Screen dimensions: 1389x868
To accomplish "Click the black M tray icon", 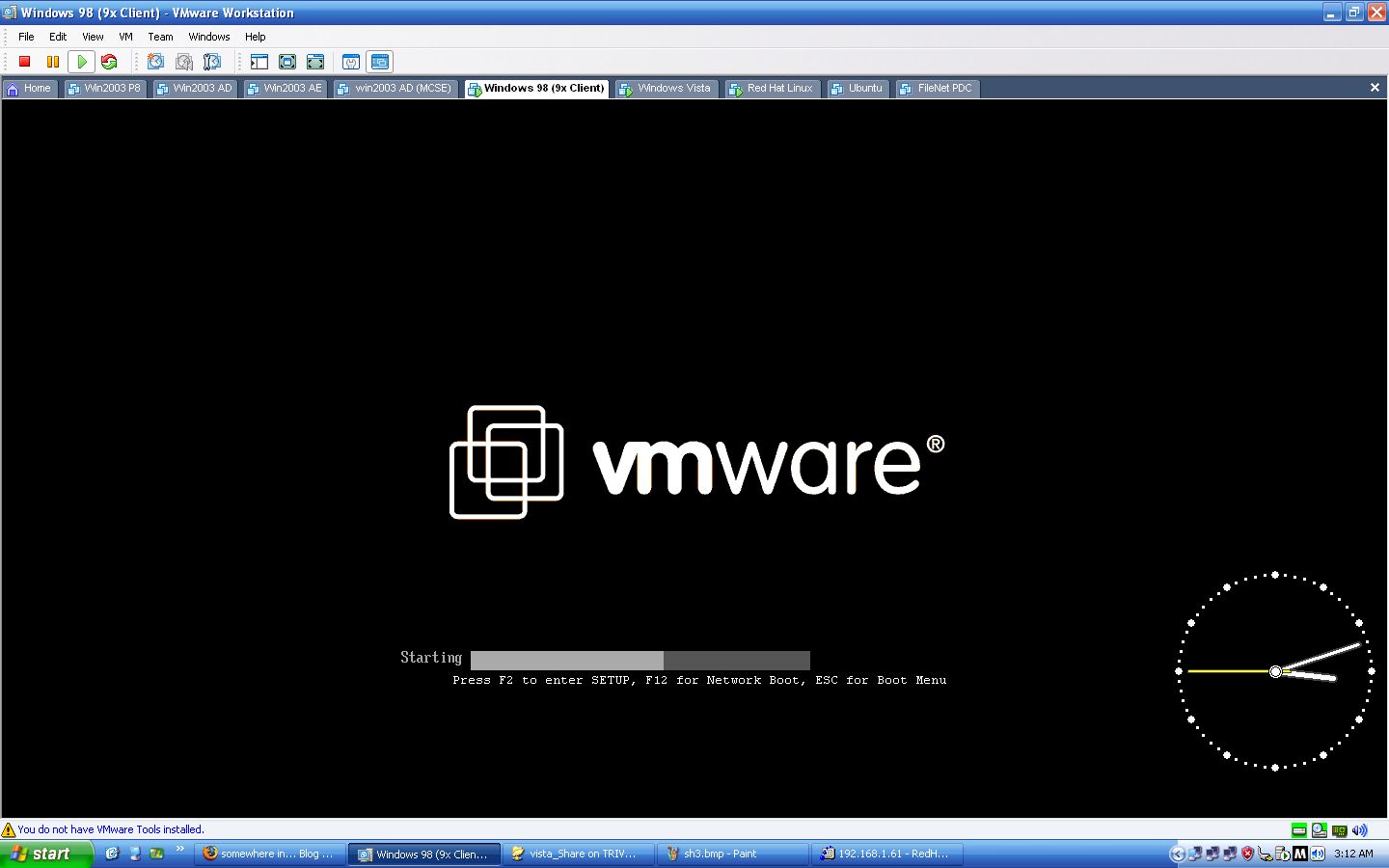I will (x=1300, y=854).
